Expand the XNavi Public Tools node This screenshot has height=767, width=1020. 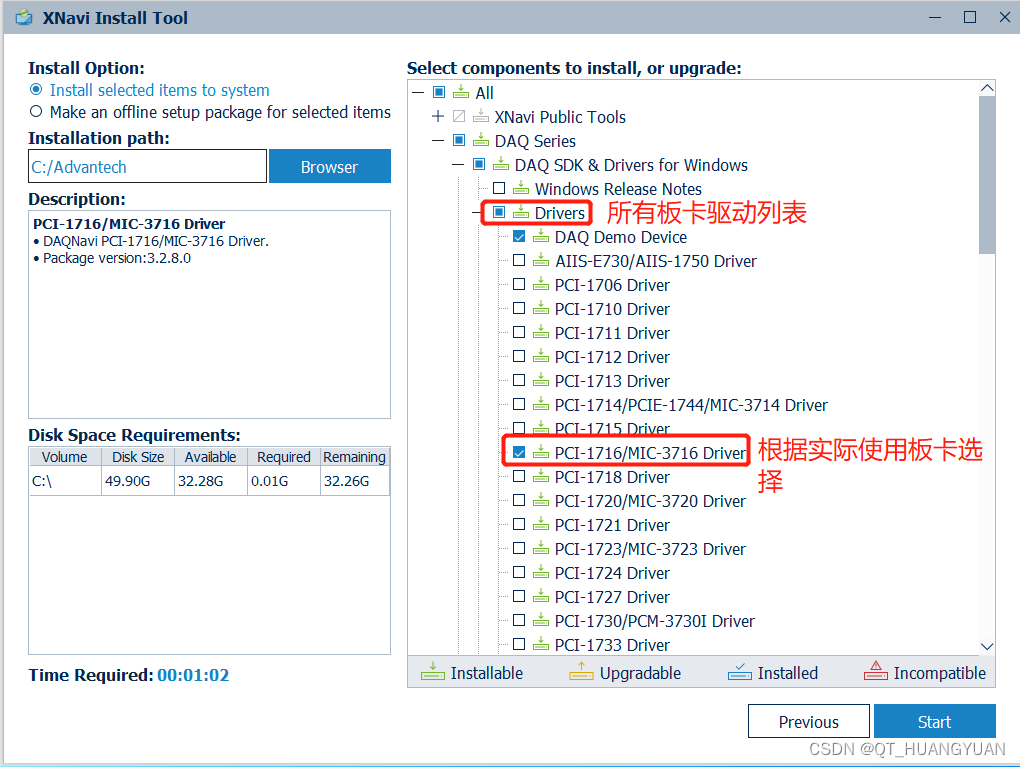[x=438, y=116]
